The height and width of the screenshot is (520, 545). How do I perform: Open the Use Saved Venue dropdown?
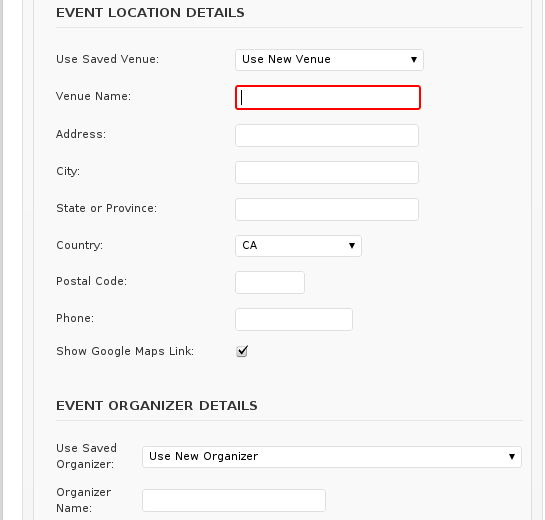329,60
